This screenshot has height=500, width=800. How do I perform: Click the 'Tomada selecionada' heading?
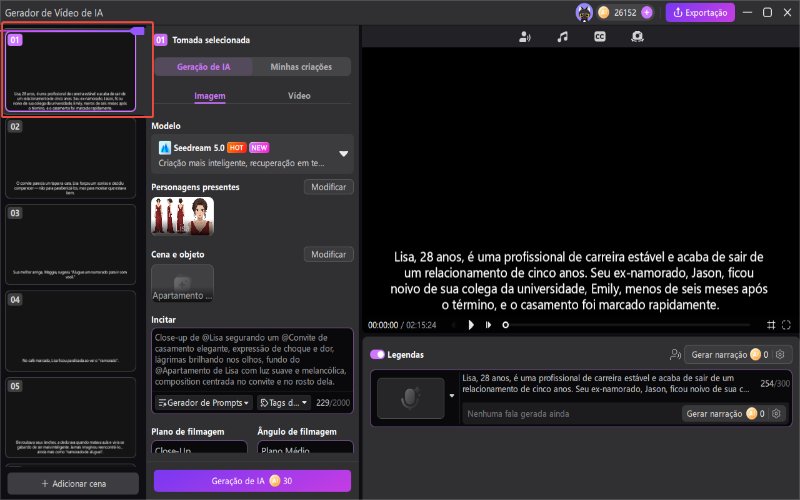[211, 40]
